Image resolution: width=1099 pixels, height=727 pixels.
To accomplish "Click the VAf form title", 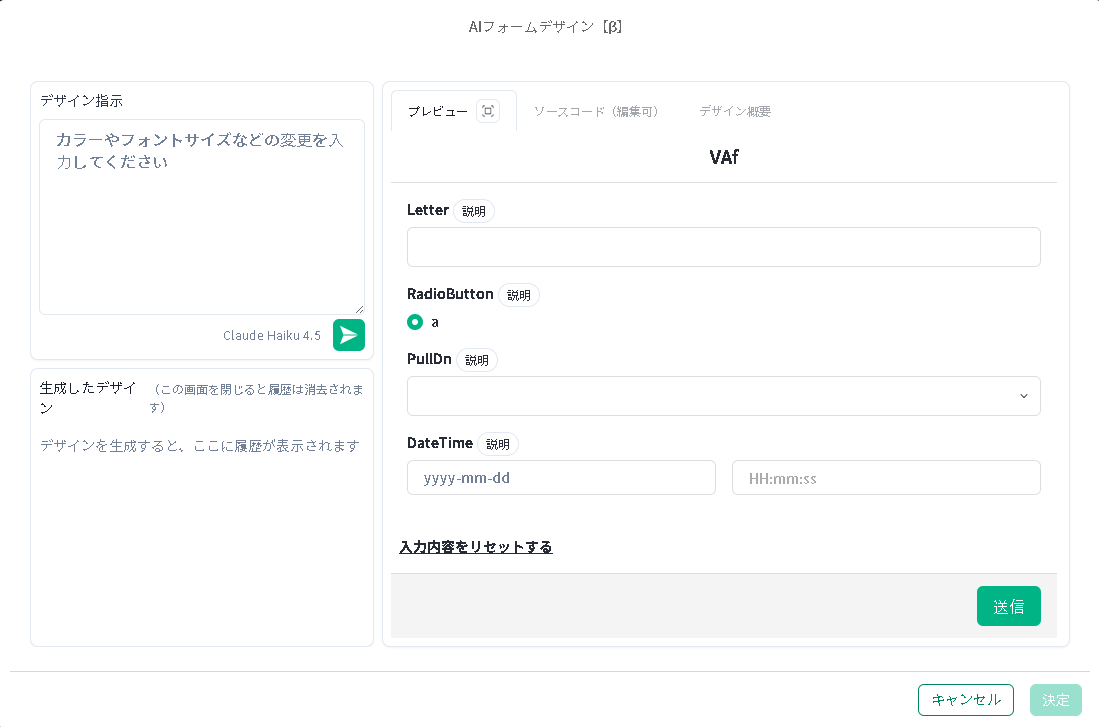I will [723, 157].
